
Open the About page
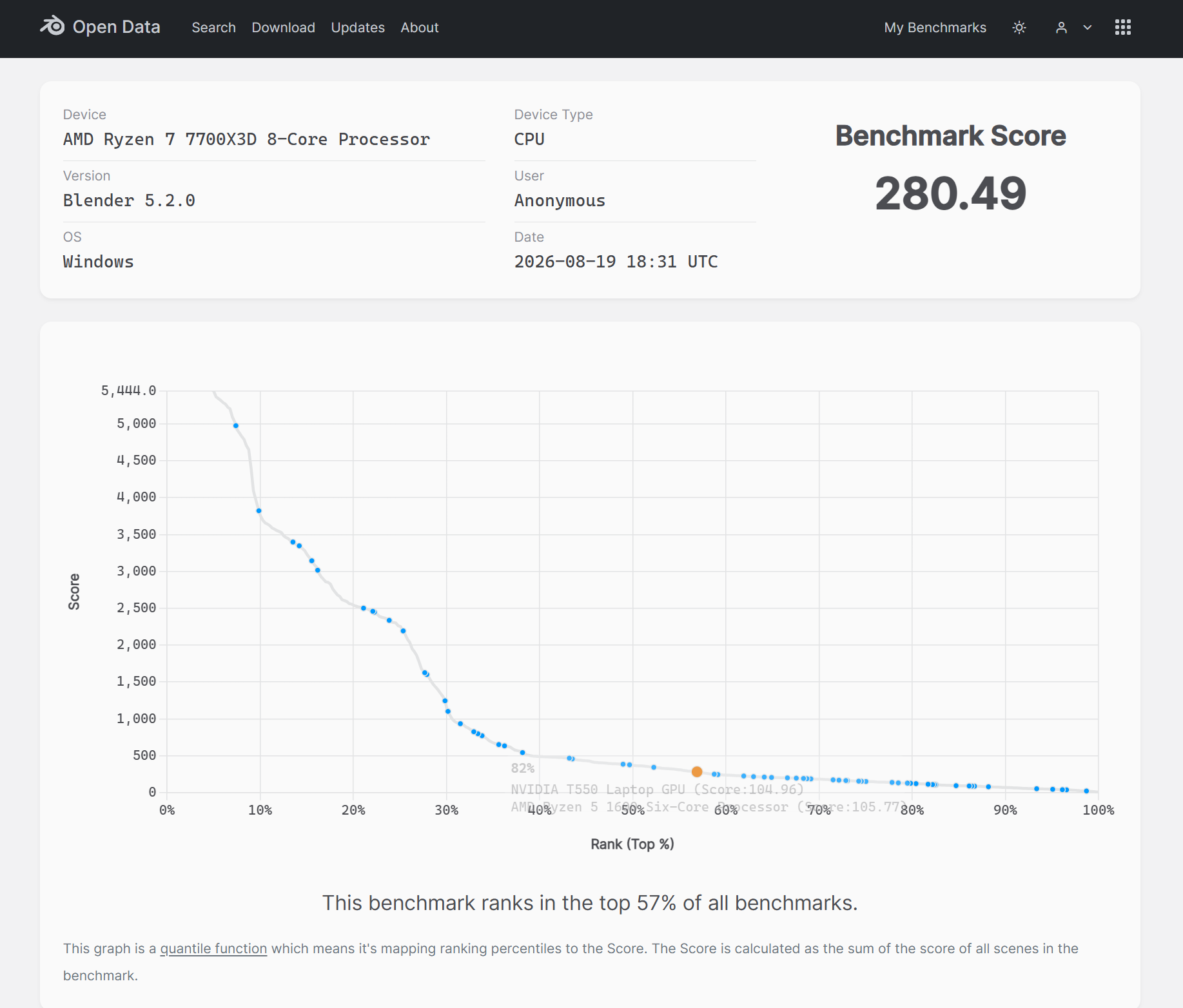pyautogui.click(x=420, y=28)
